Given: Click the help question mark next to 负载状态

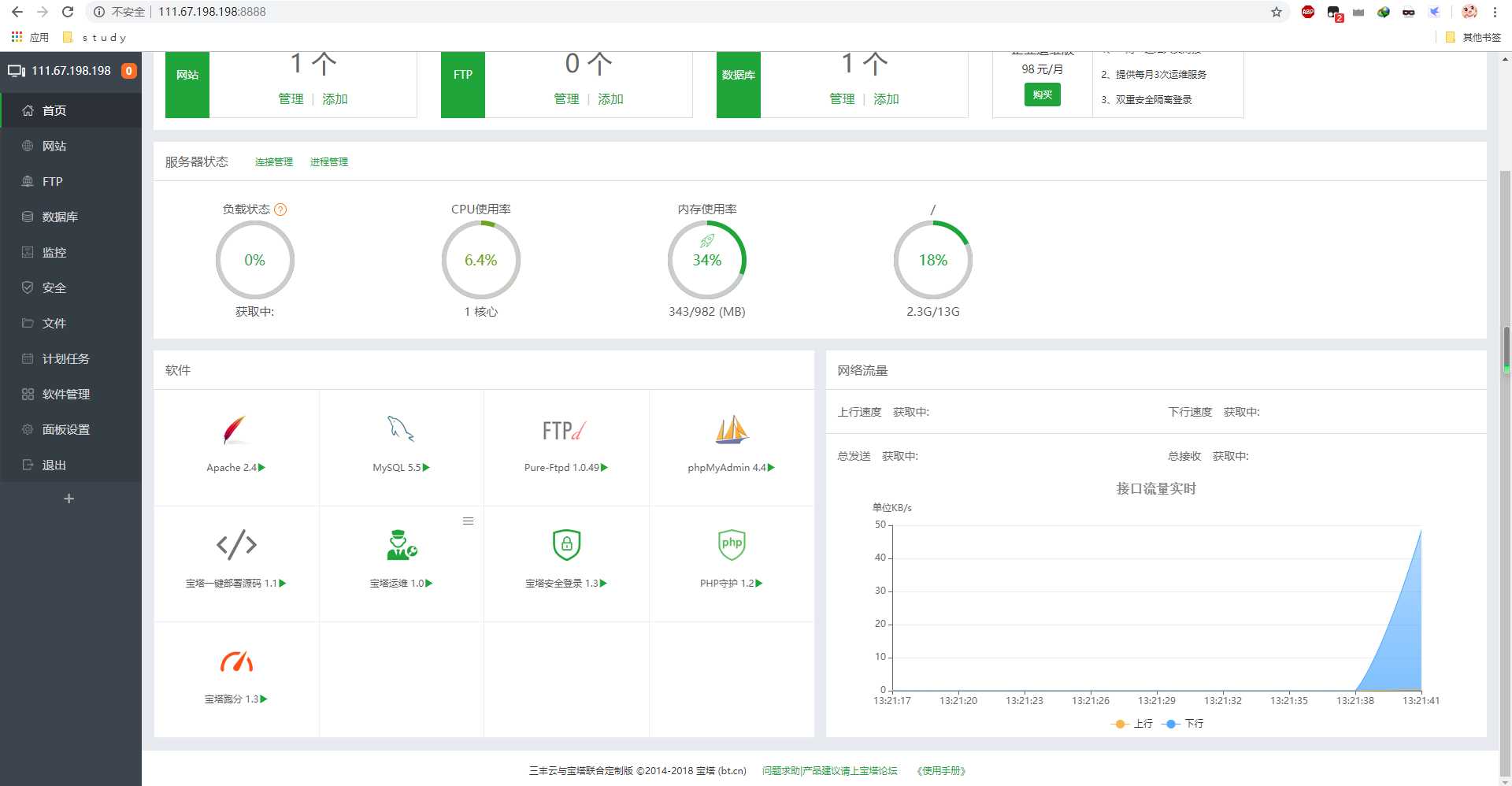Looking at the screenshot, I should tap(280, 209).
